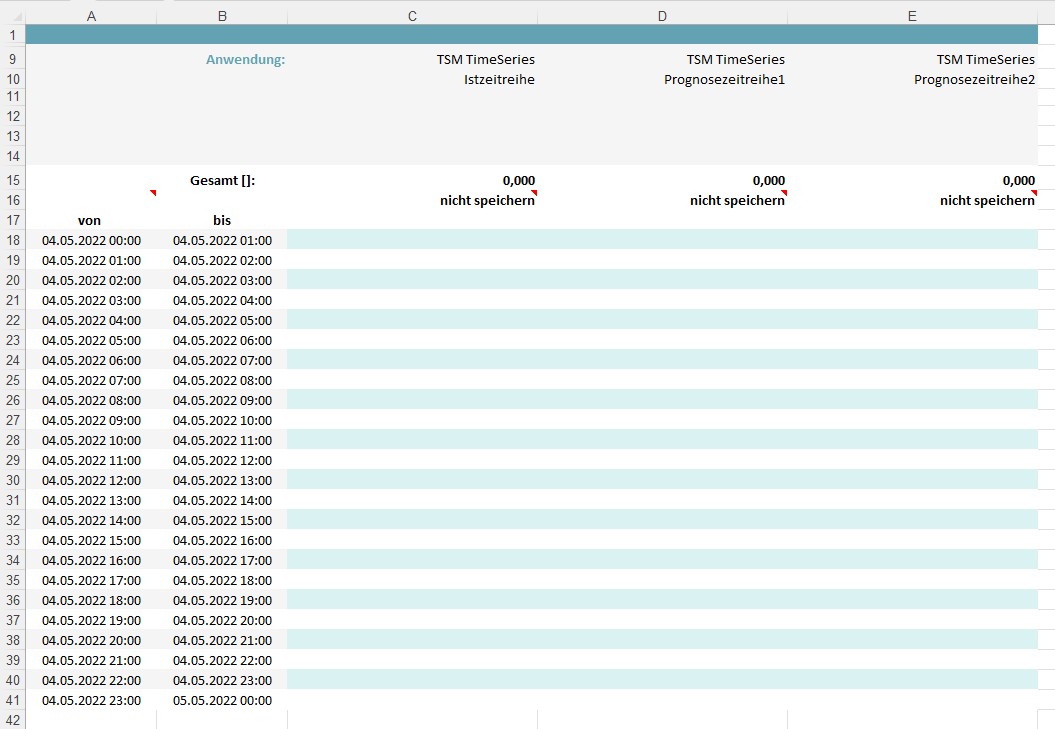Select entire column A via header
1055x729 pixels.
[x=92, y=16]
